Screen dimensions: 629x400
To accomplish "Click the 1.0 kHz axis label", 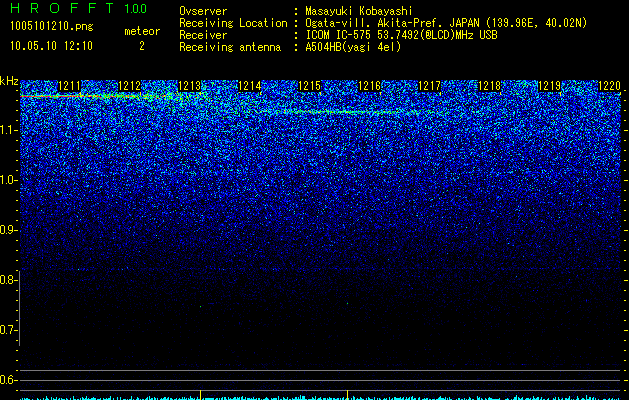I will click(x=8, y=180).
